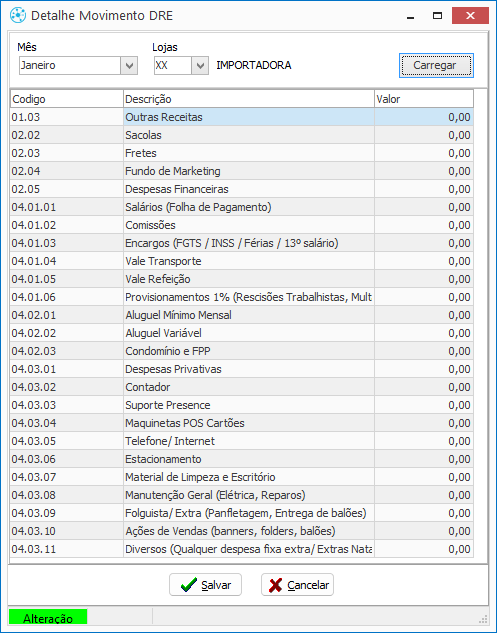Click the app logo icon in title bar

click(18, 15)
